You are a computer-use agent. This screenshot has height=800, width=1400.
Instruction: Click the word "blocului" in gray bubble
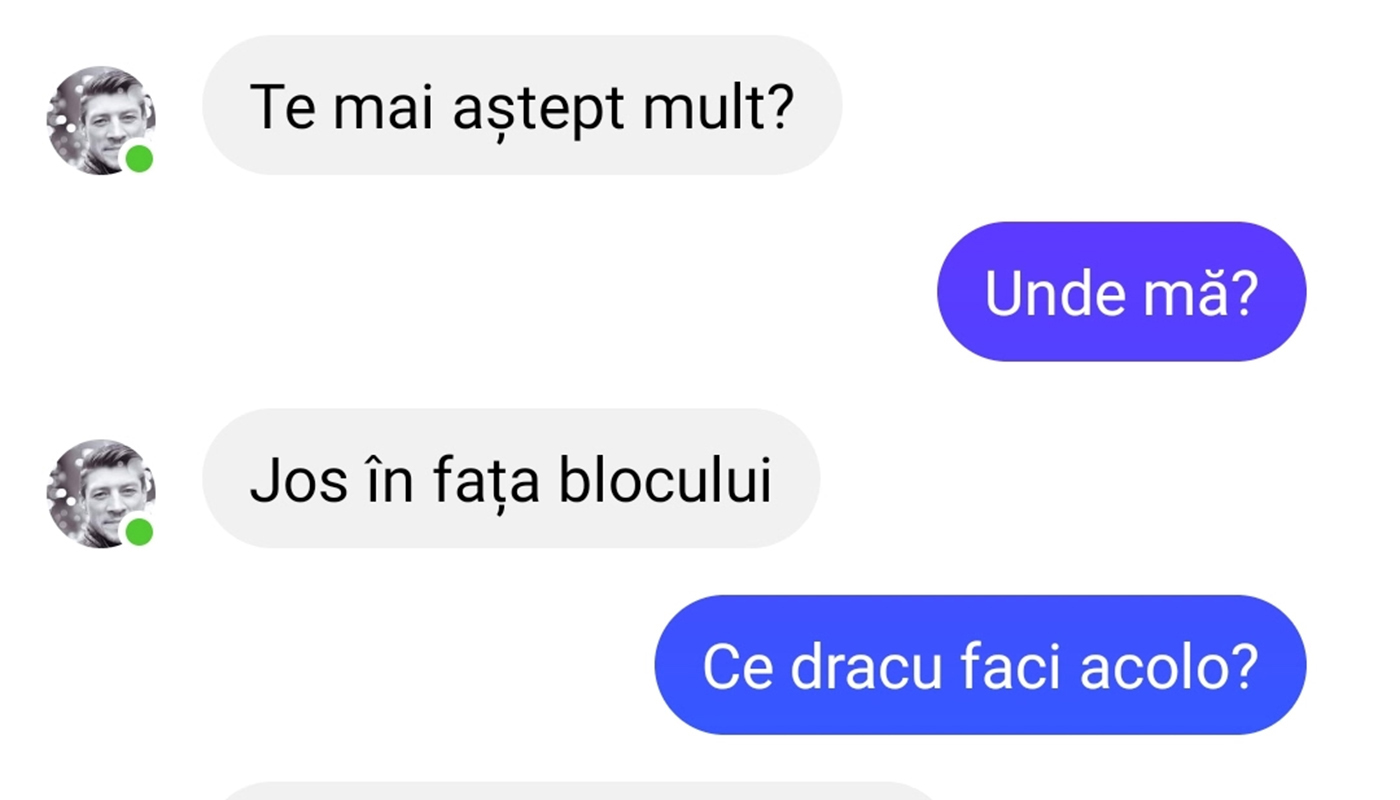tap(665, 480)
